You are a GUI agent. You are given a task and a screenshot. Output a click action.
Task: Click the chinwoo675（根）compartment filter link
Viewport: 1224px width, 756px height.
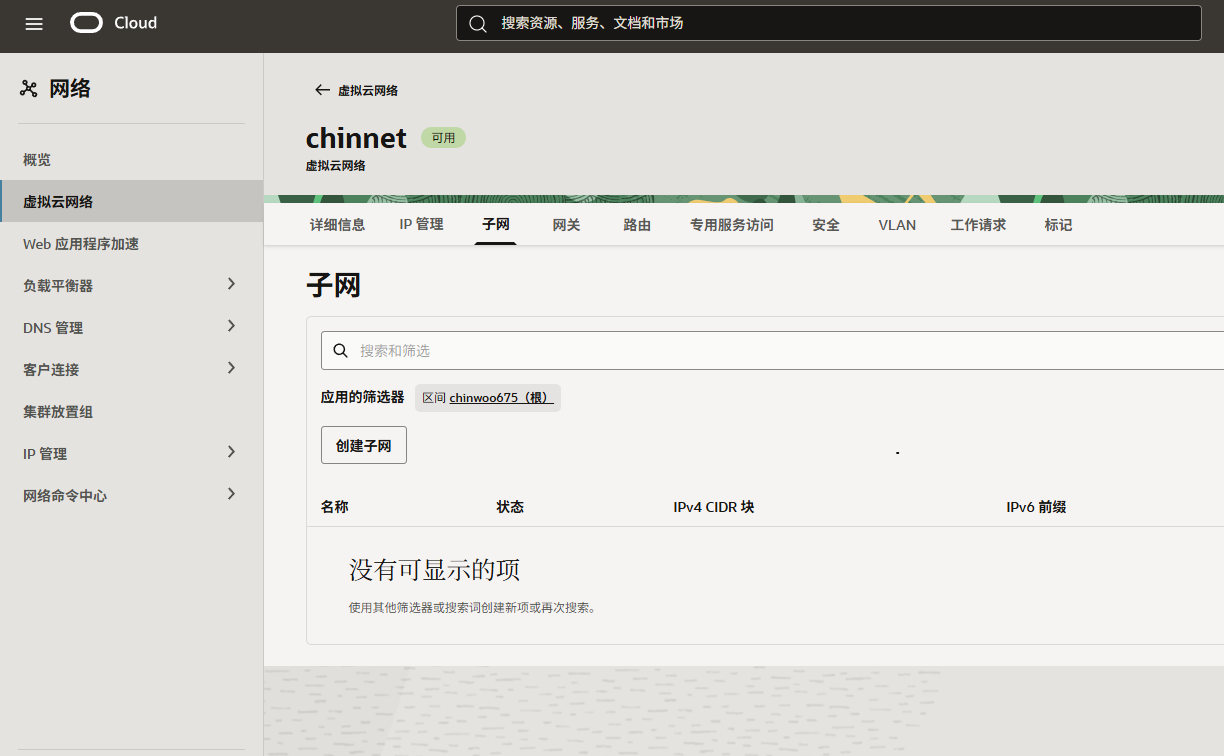coord(501,398)
